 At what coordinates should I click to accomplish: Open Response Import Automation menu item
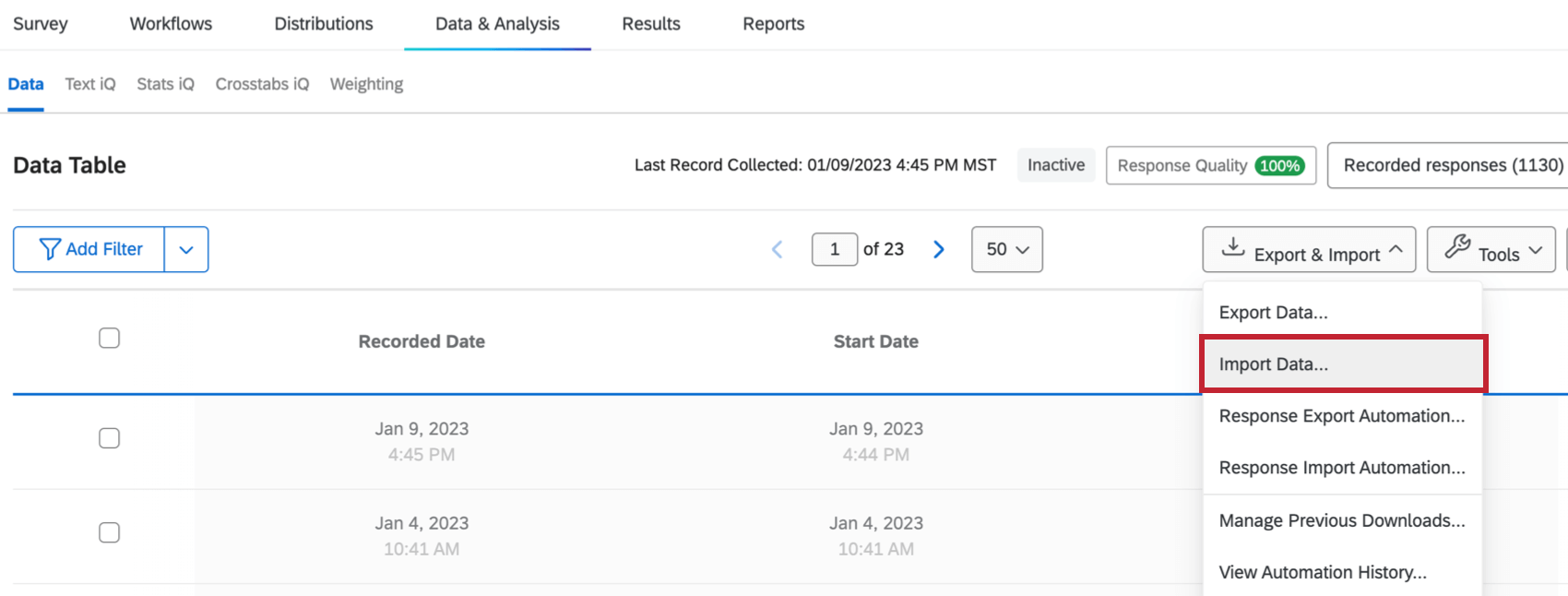coord(1341,468)
